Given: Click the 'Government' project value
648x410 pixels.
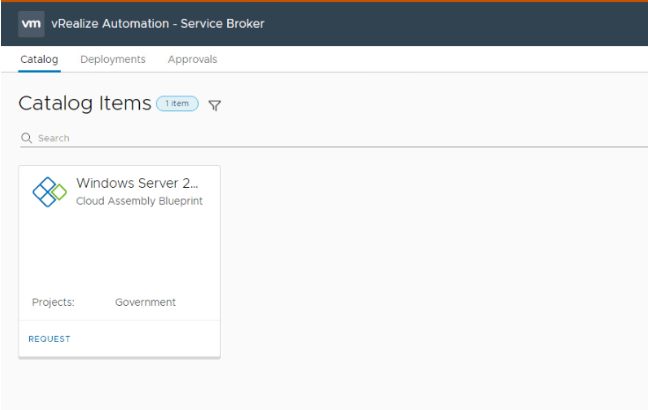Looking at the screenshot, I should (145, 302).
